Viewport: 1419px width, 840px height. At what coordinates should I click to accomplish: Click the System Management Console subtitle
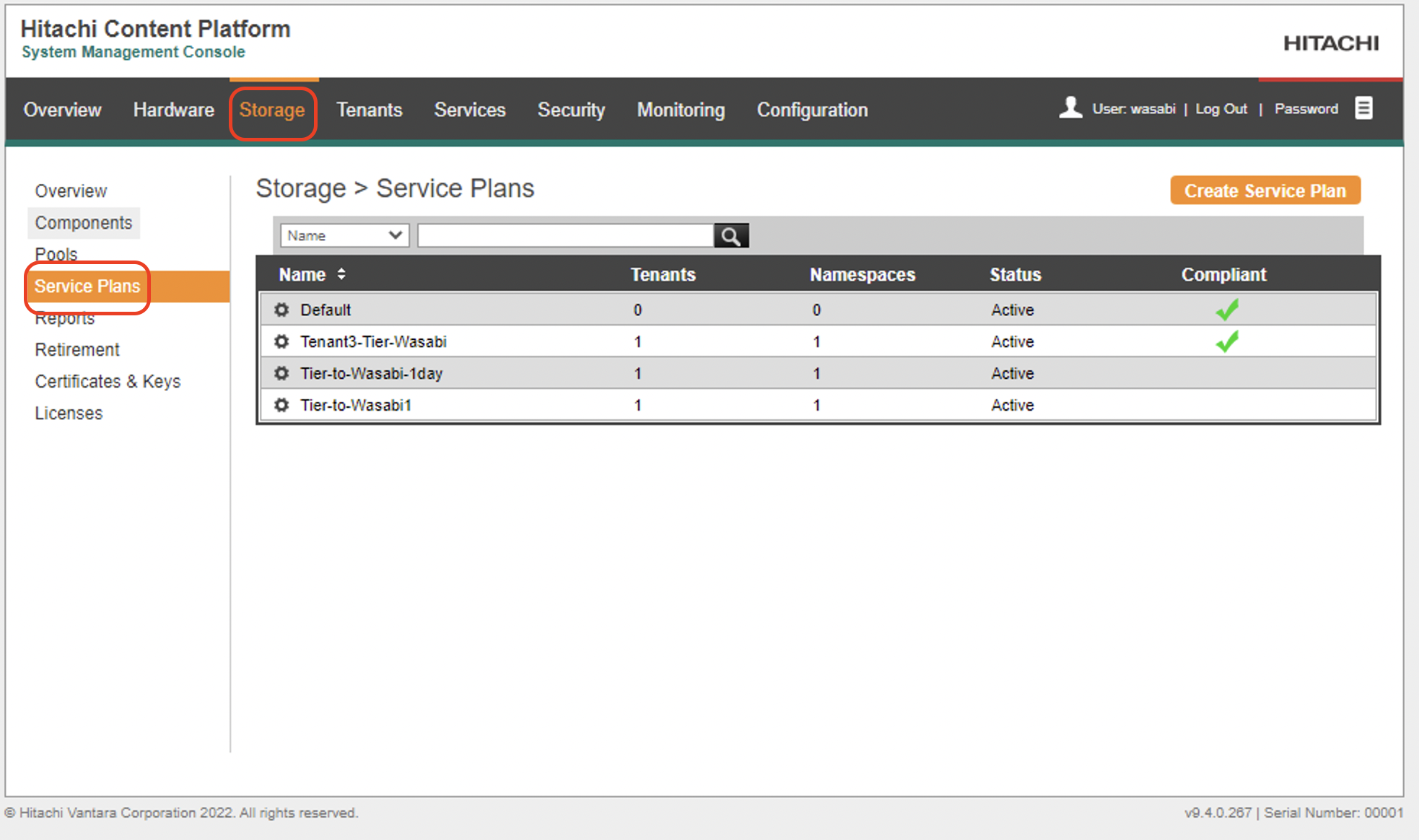click(x=134, y=52)
